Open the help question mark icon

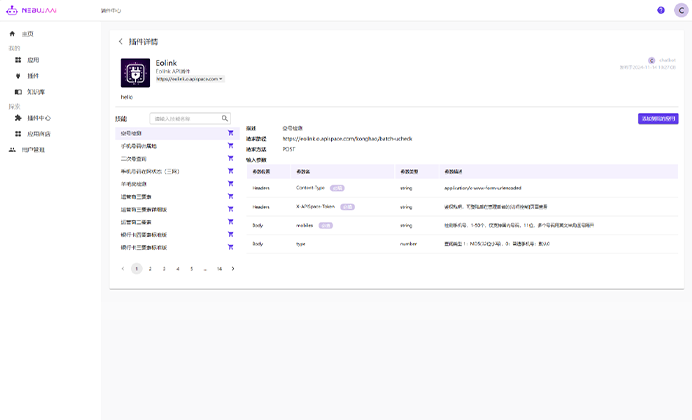coord(661,10)
